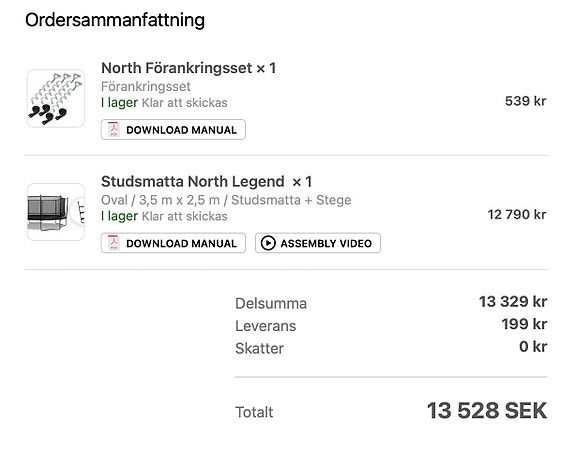Viewport: 575px width, 454px height.
Task: Open the trampoline product thumbnail
Action: 56,212
